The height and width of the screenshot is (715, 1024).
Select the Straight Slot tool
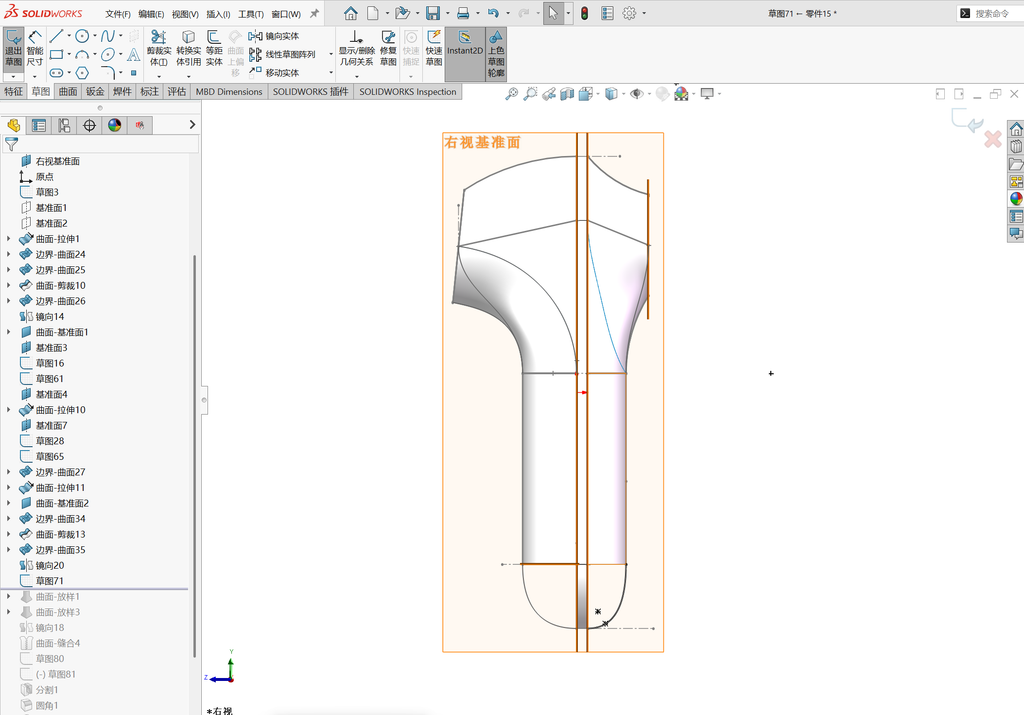[56, 72]
